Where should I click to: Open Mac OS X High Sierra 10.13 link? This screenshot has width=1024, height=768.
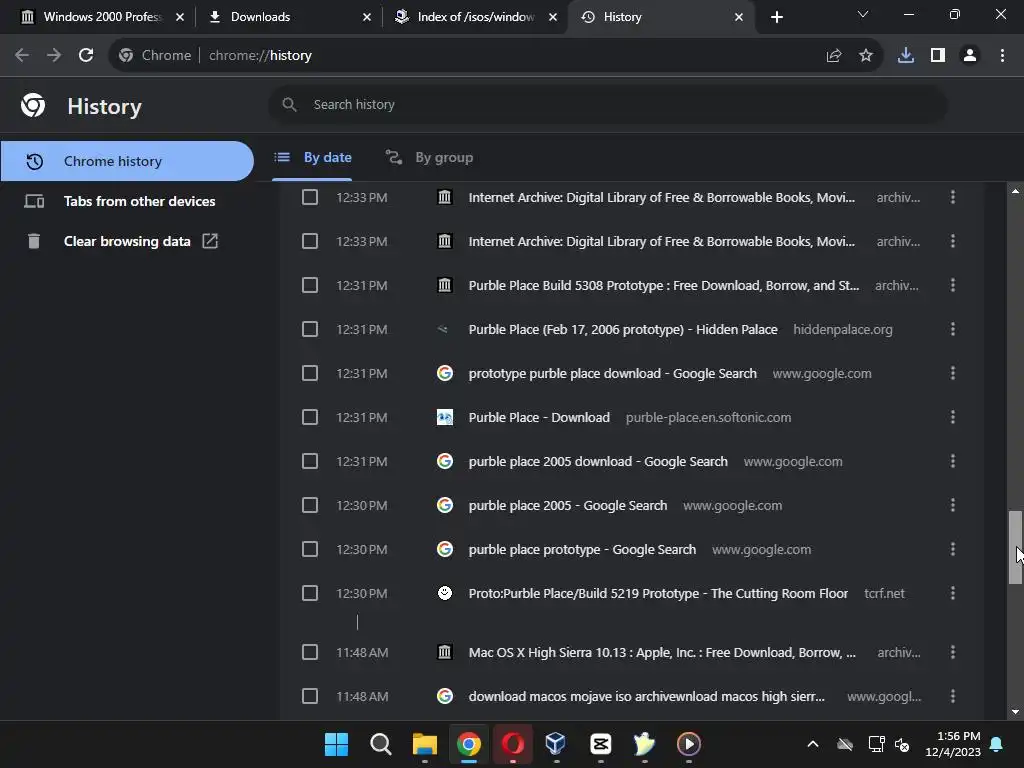click(662, 652)
